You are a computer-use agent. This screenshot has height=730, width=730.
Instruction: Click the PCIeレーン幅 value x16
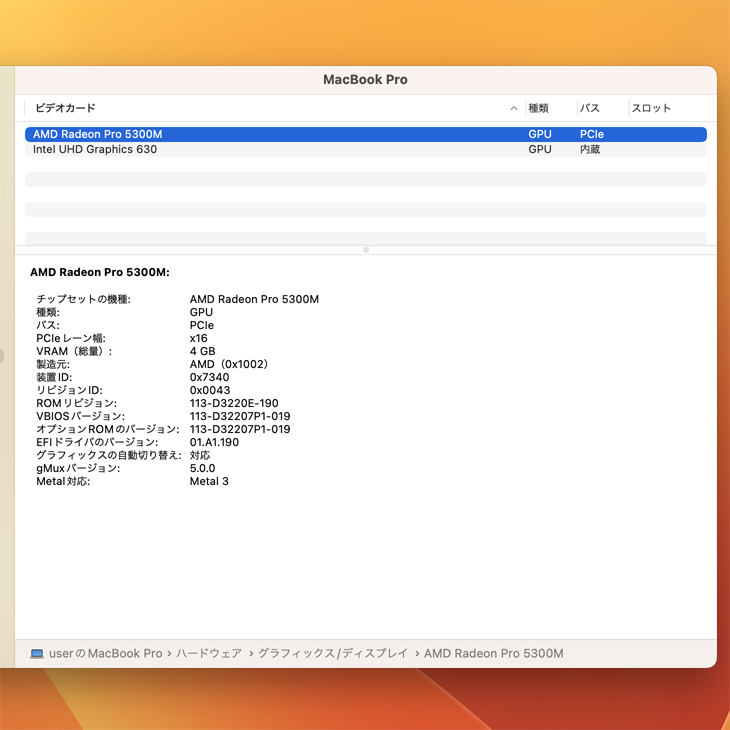199,338
